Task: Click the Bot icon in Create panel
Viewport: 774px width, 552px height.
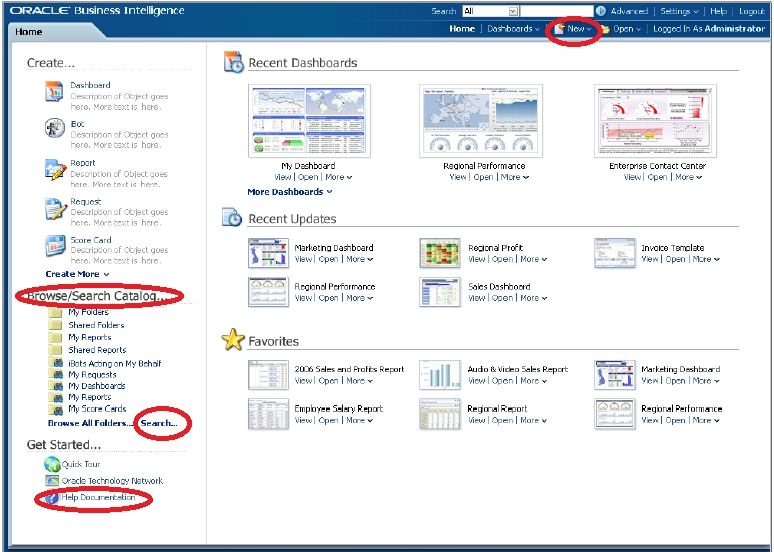Action: (x=55, y=130)
